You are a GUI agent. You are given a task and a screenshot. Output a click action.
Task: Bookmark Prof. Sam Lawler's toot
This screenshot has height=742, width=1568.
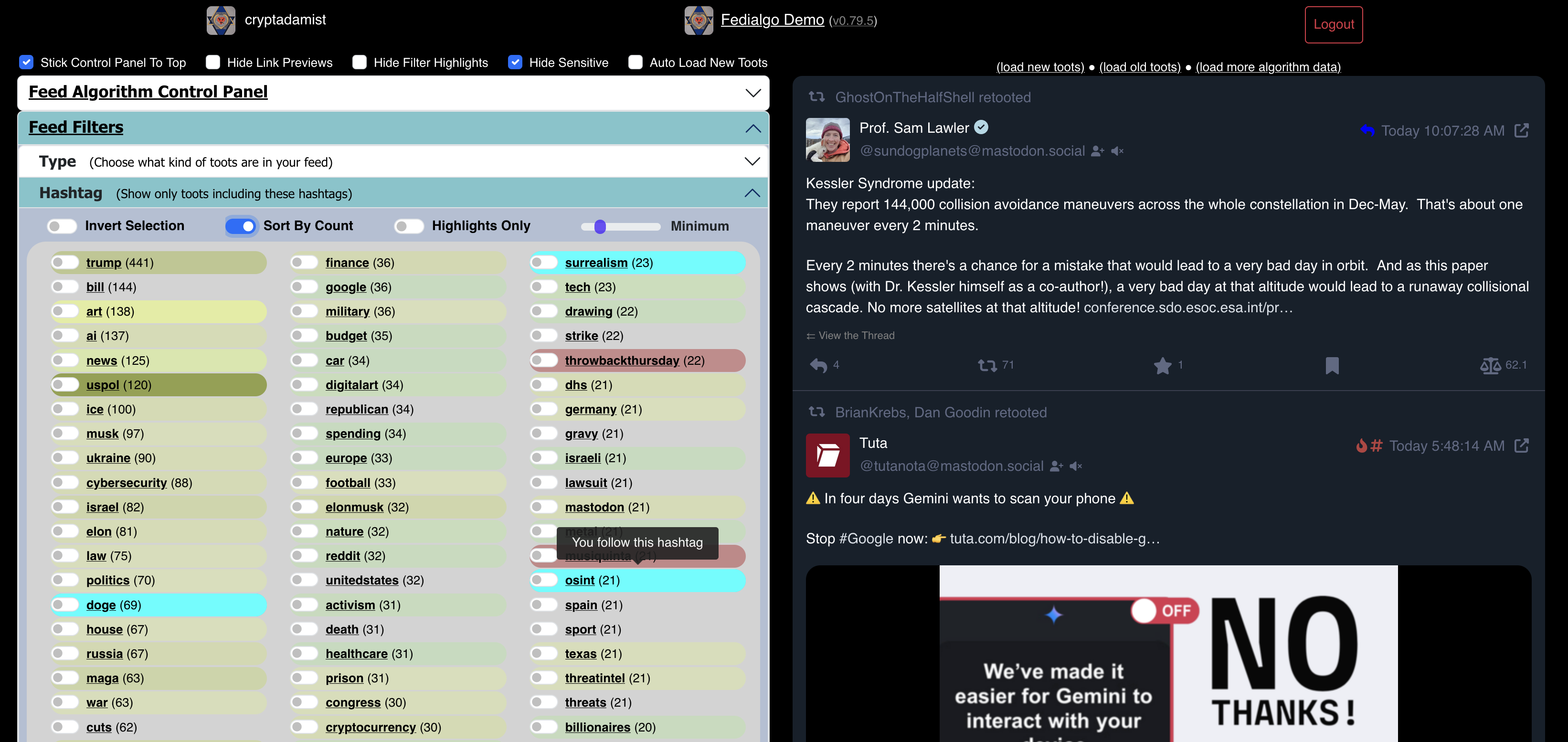[x=1331, y=365]
